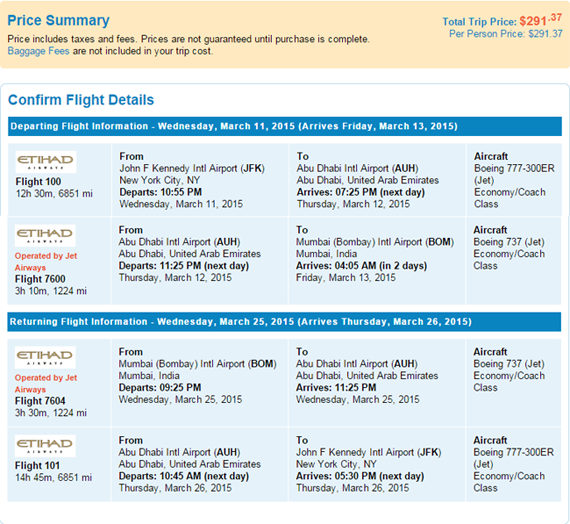This screenshot has height=524, width=570.
Task: Click the Flight 100 label
Action: [38, 181]
